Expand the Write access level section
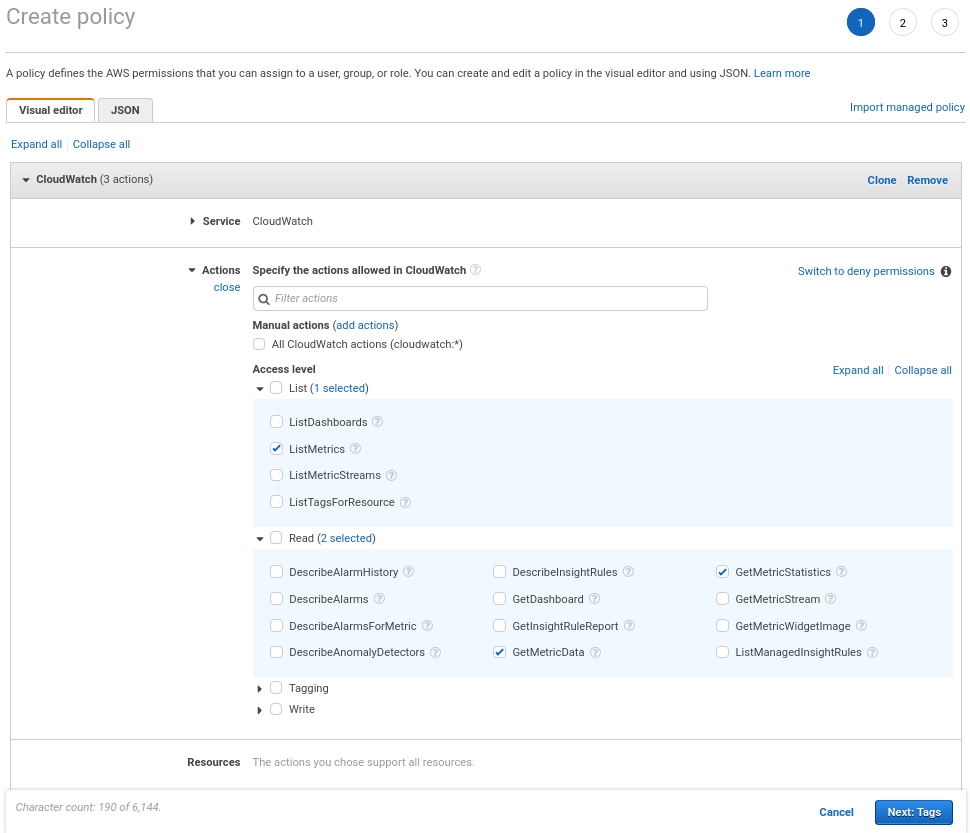This screenshot has height=833, width=970. [x=260, y=709]
